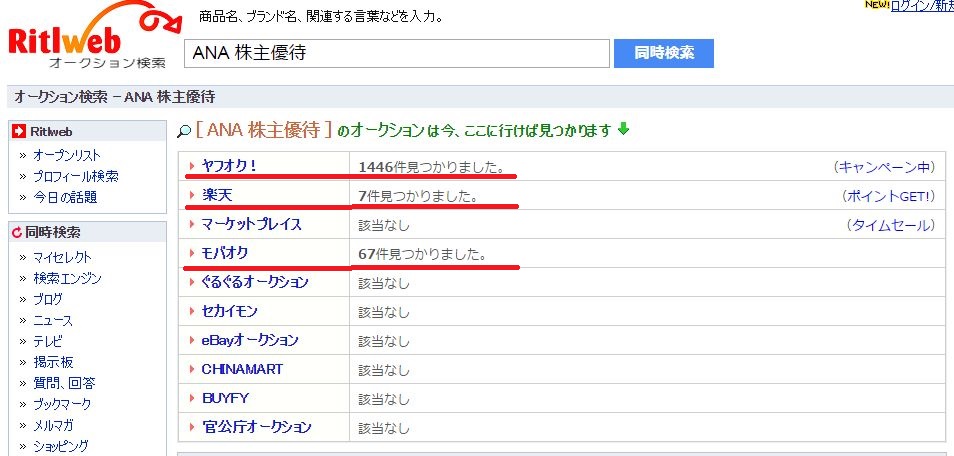
Task: Open the ぐるぐるオークション link
Action: click(255, 282)
